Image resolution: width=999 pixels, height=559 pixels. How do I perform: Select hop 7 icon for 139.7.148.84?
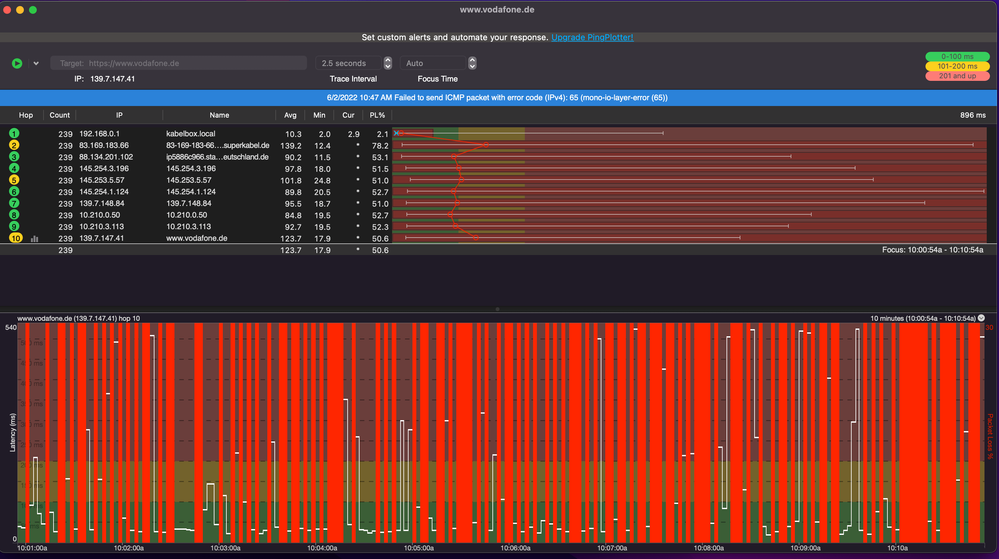tap(14, 203)
